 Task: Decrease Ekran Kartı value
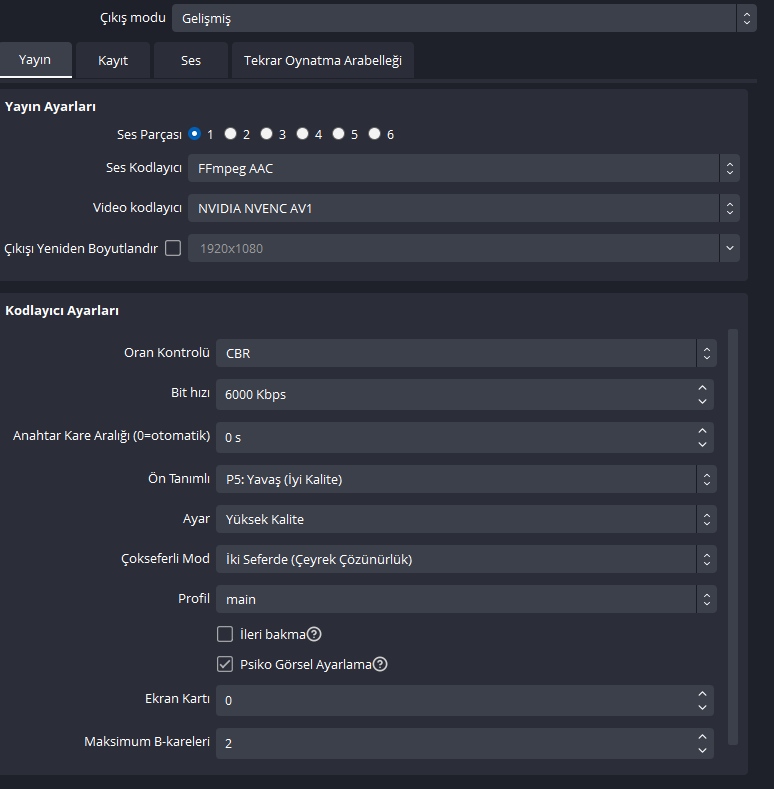pyautogui.click(x=702, y=707)
